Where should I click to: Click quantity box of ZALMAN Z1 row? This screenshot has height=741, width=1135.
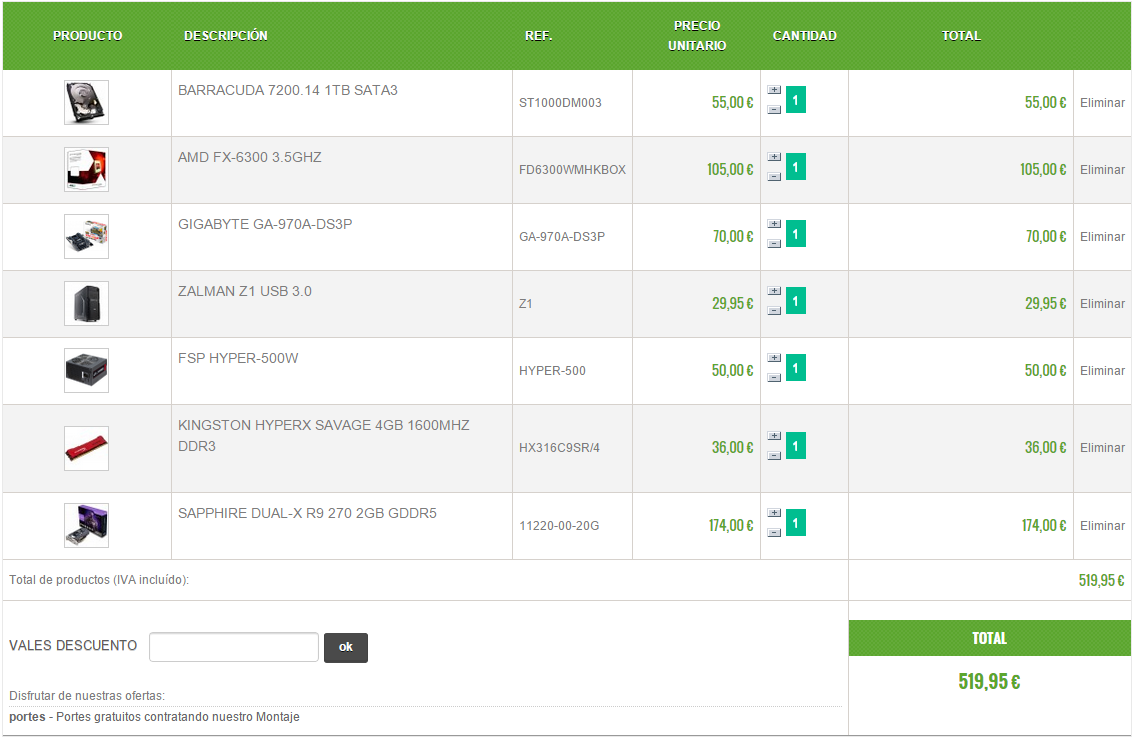point(796,300)
